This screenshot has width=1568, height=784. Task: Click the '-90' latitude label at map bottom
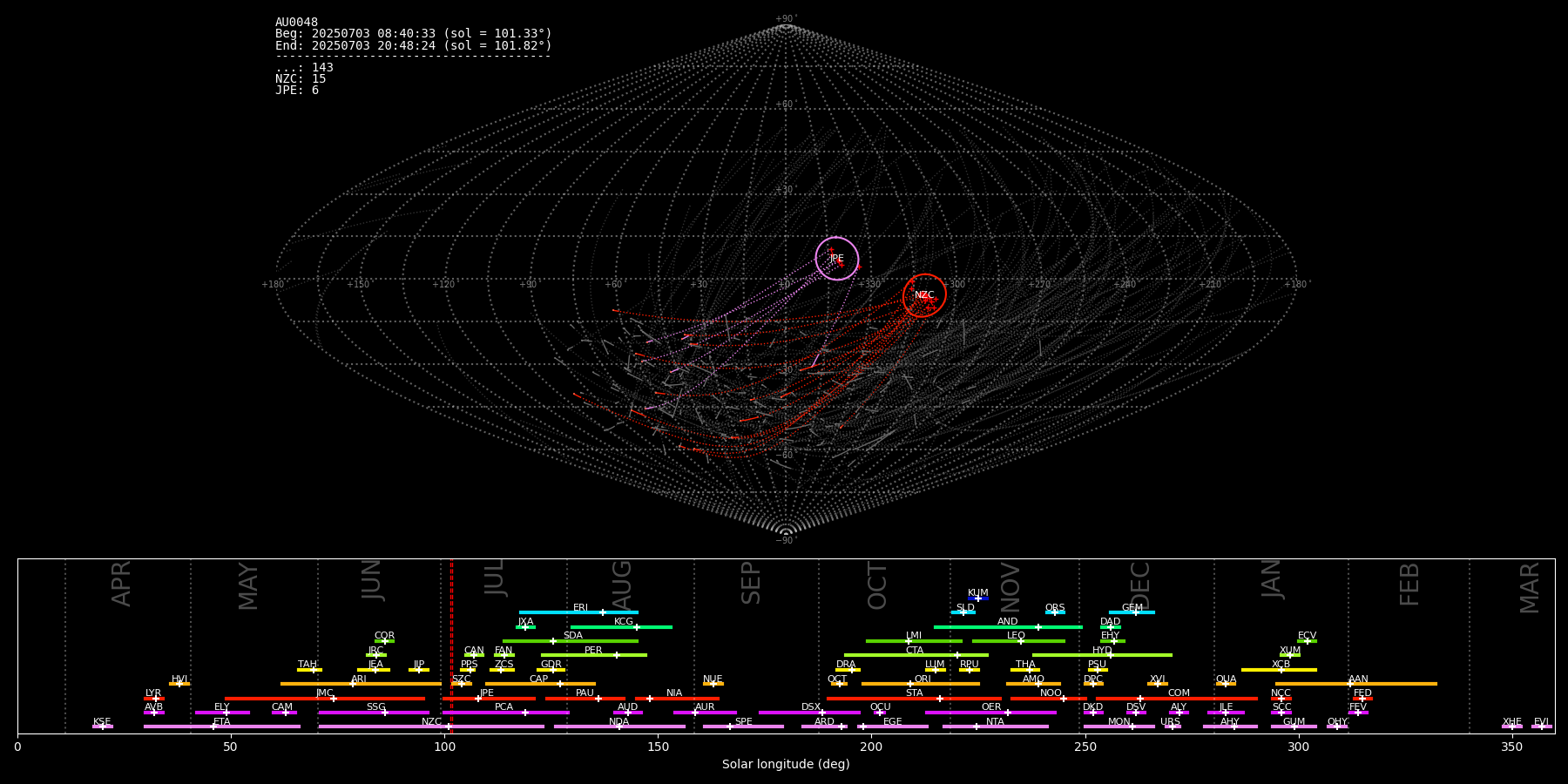click(x=785, y=540)
